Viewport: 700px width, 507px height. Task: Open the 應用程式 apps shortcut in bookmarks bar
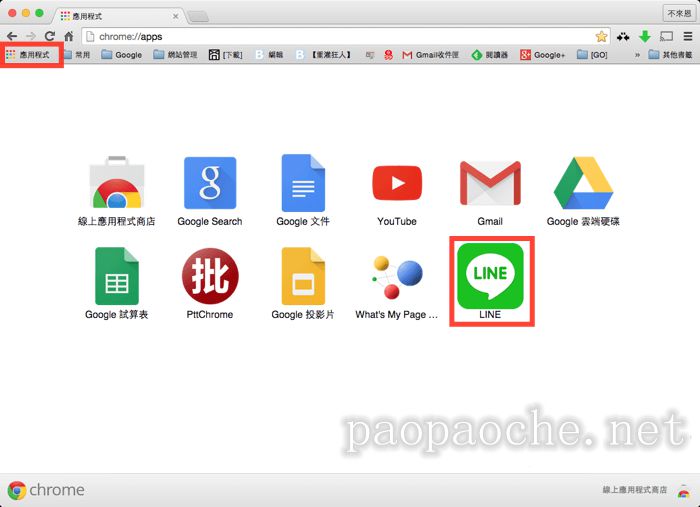click(x=28, y=54)
